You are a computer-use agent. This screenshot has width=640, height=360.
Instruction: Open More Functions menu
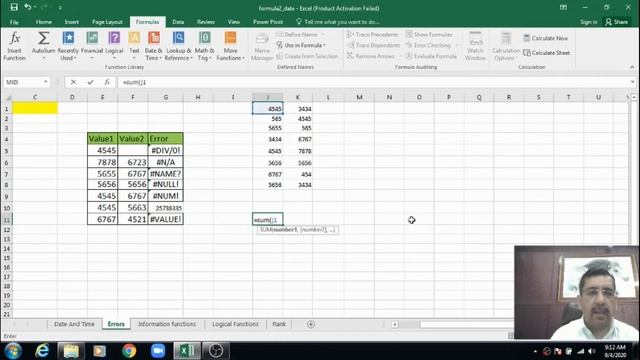coord(231,46)
